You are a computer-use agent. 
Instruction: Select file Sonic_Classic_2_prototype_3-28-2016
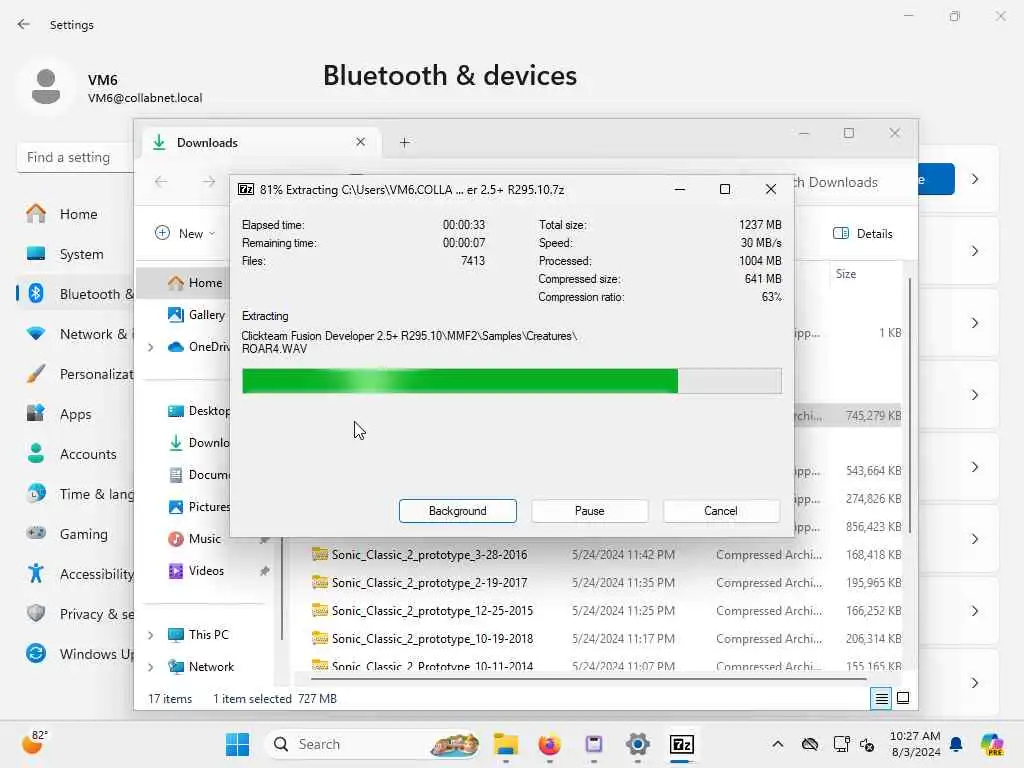429,554
